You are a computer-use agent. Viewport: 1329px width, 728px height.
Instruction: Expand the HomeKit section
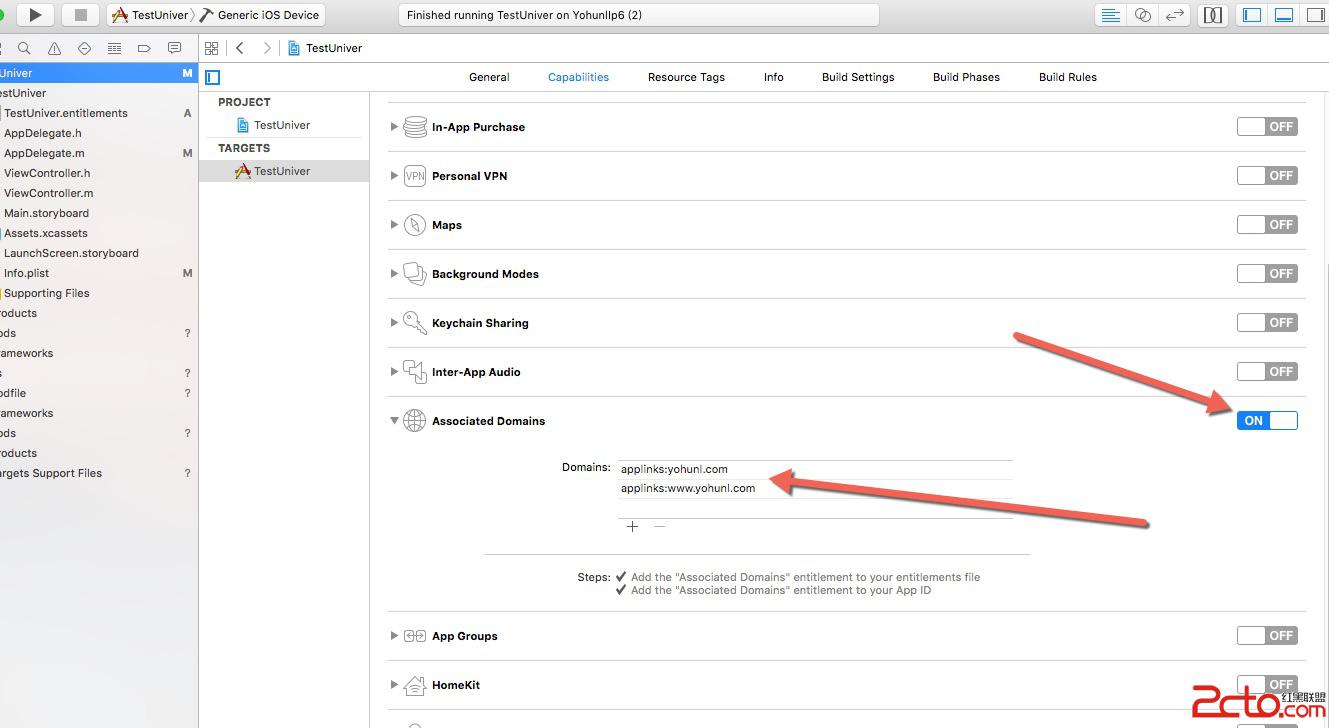point(394,685)
